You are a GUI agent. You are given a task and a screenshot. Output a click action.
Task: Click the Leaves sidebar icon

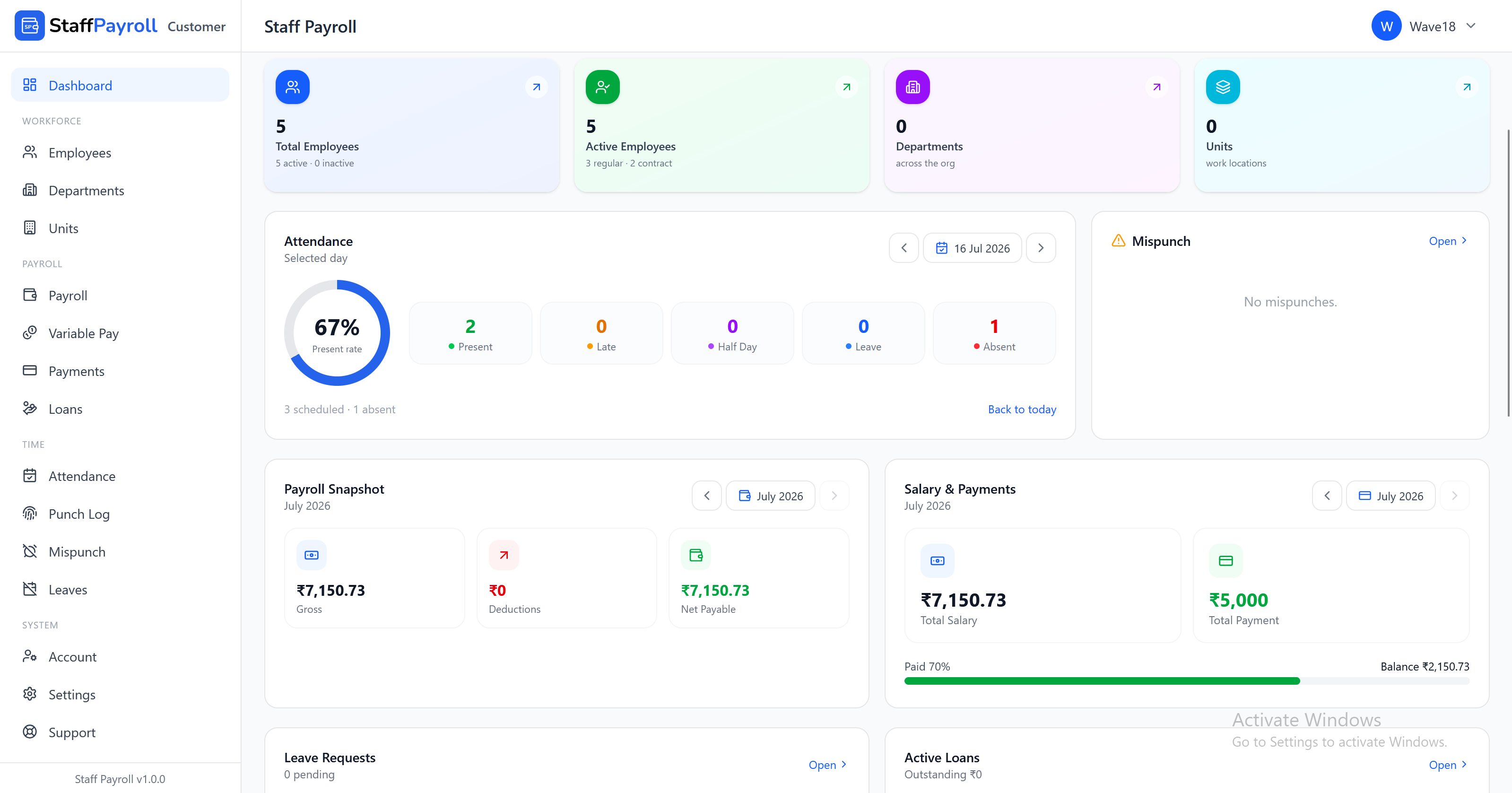click(30, 589)
